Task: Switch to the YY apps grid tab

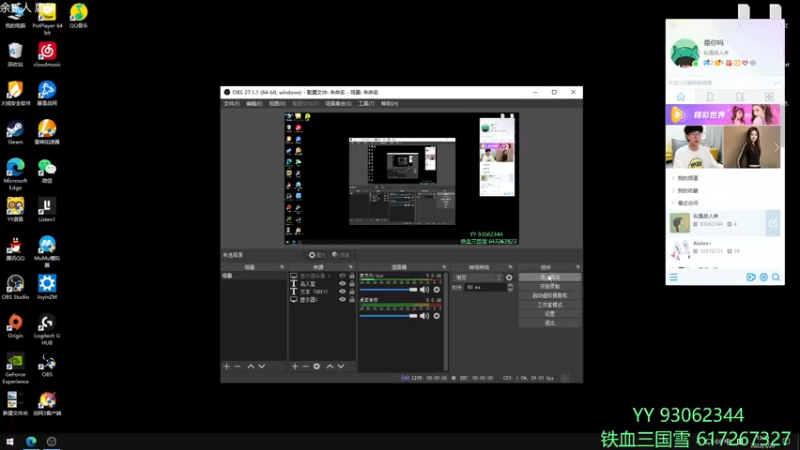Action: click(769, 96)
